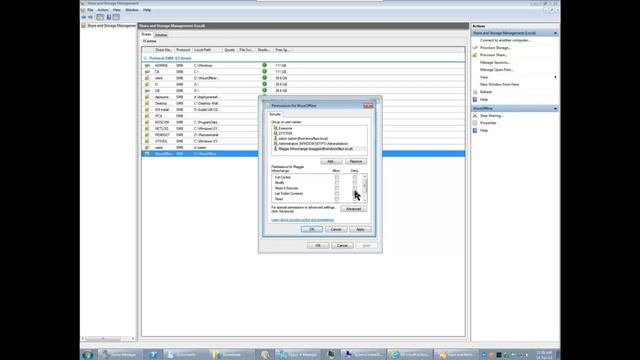The height and width of the screenshot is (360, 640).
Task: Click the green status icon in ADMIN$ row
Action: tap(264, 65)
